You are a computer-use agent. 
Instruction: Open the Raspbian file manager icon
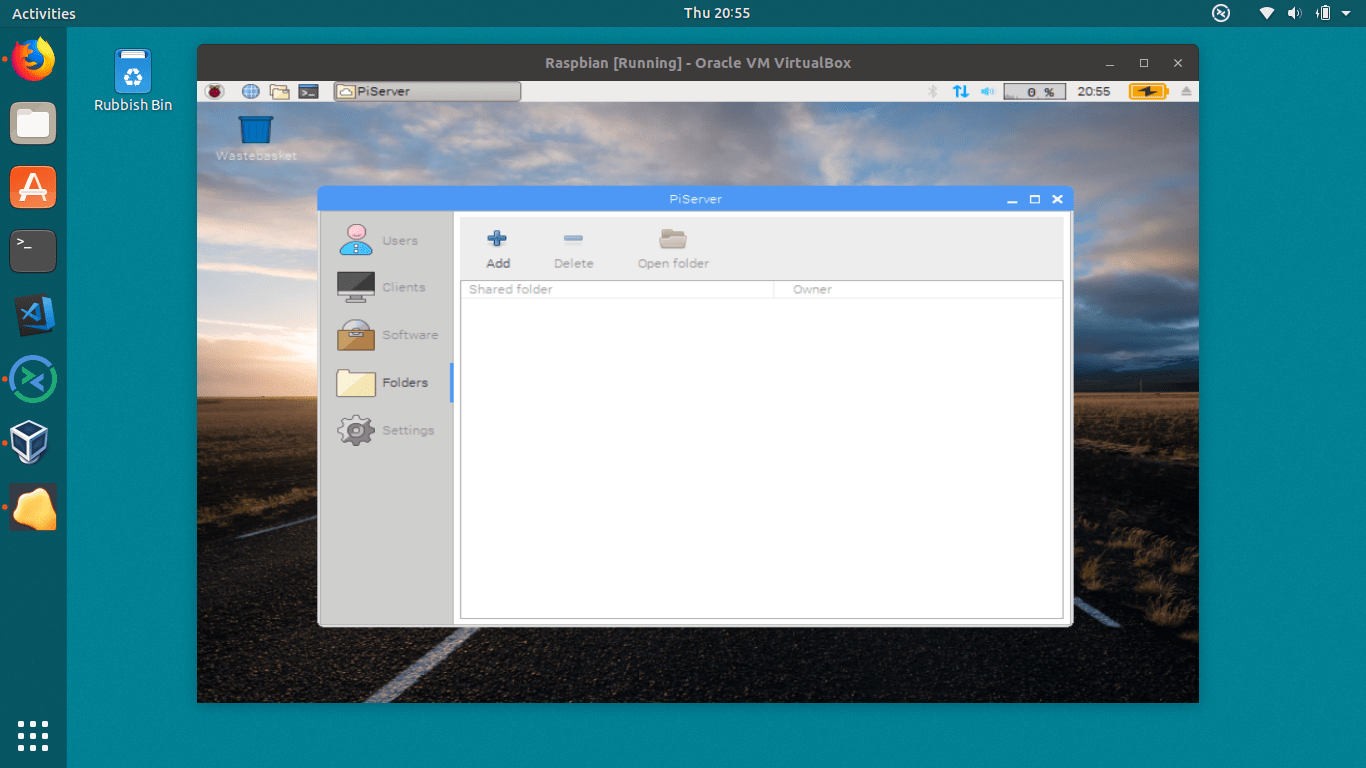pyautogui.click(x=279, y=91)
